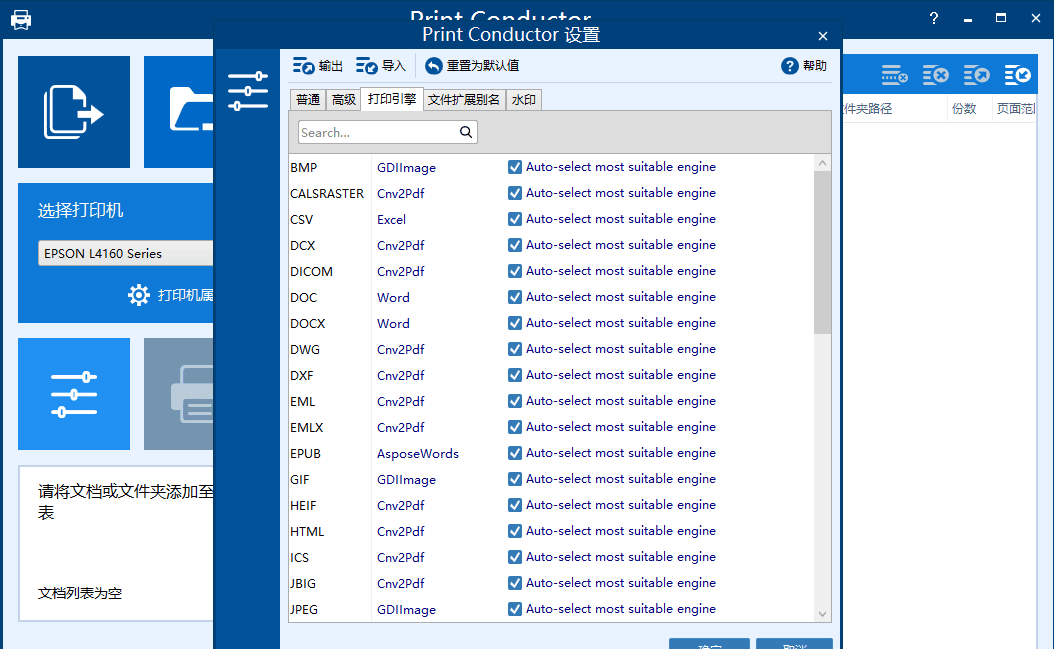This screenshot has height=649, width=1054.
Task: Open Excel engine dropdown for CSV
Action: tap(391, 219)
